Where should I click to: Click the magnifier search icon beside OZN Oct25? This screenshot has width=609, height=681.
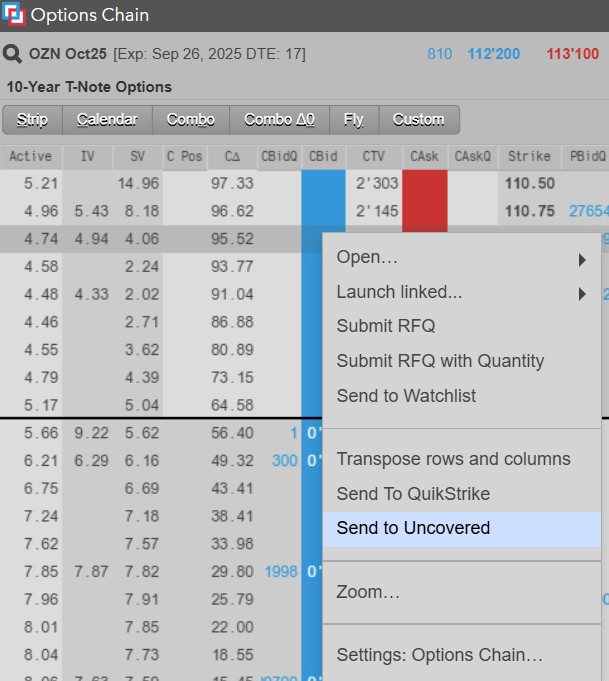point(13,54)
